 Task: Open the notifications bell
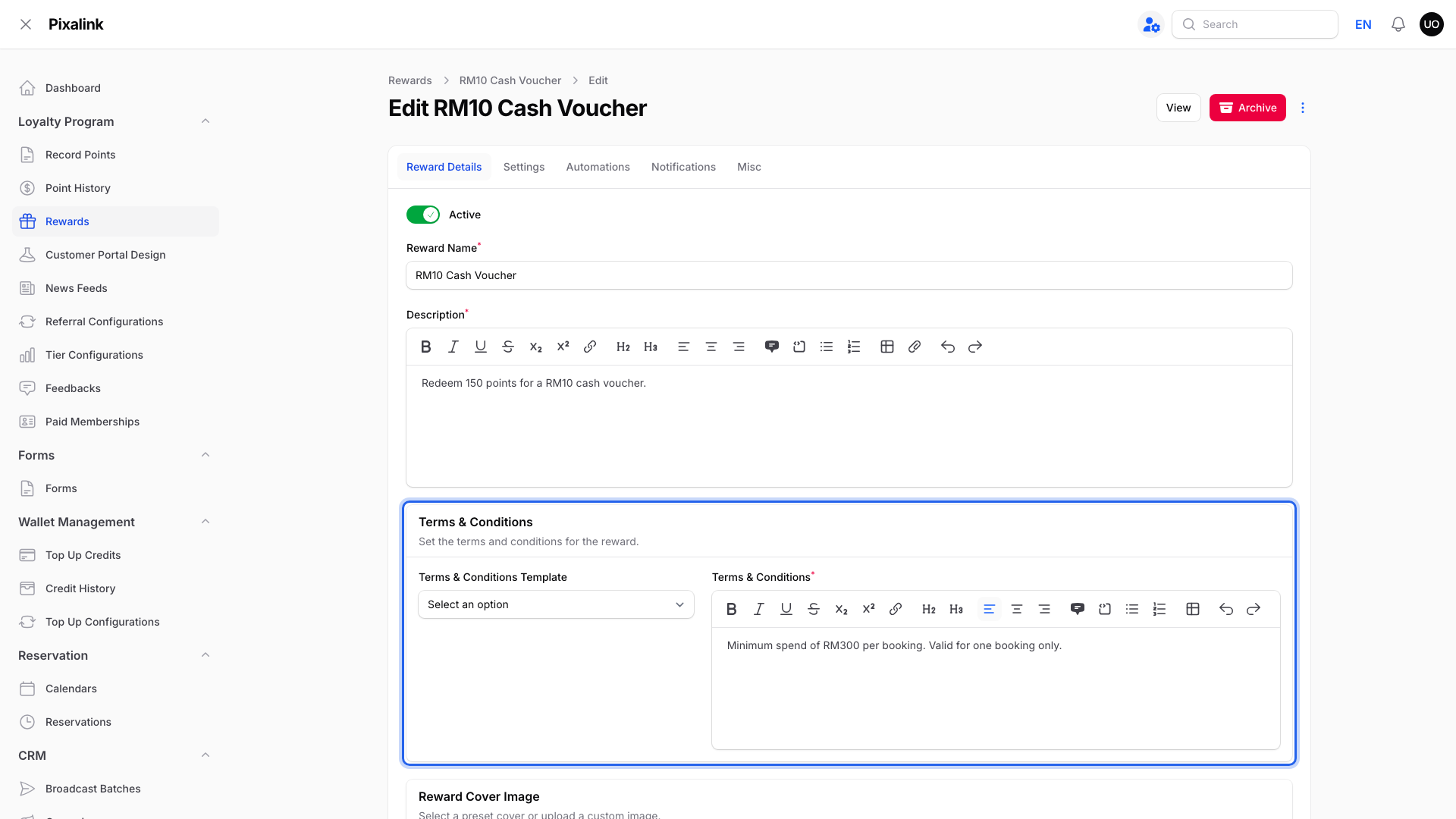(1398, 24)
